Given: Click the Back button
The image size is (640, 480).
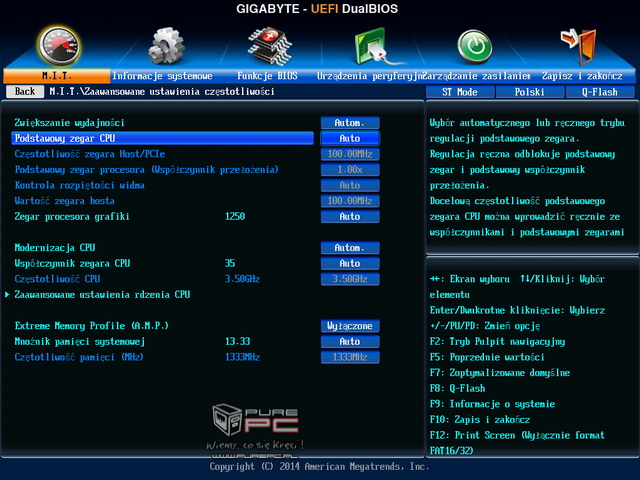Looking at the screenshot, I should click(25, 91).
